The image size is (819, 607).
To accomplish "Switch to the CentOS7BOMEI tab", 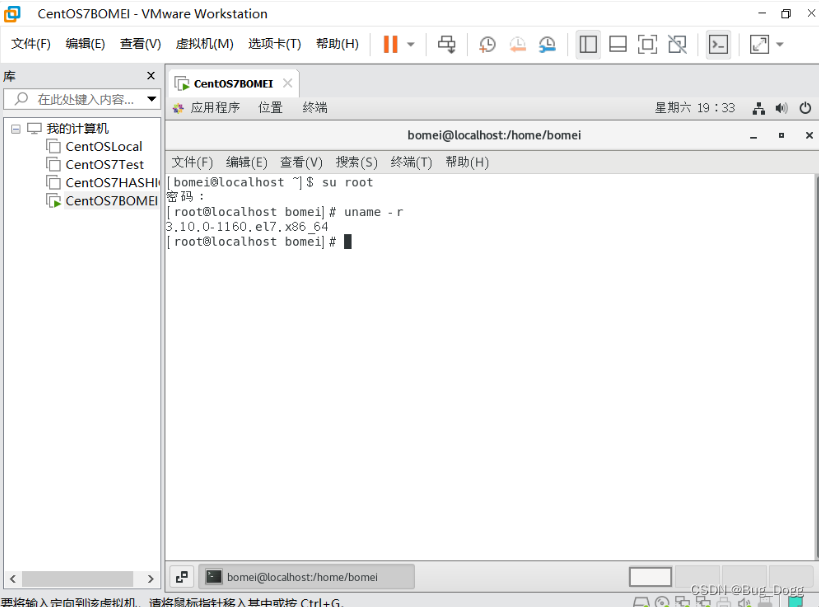I will (233, 84).
